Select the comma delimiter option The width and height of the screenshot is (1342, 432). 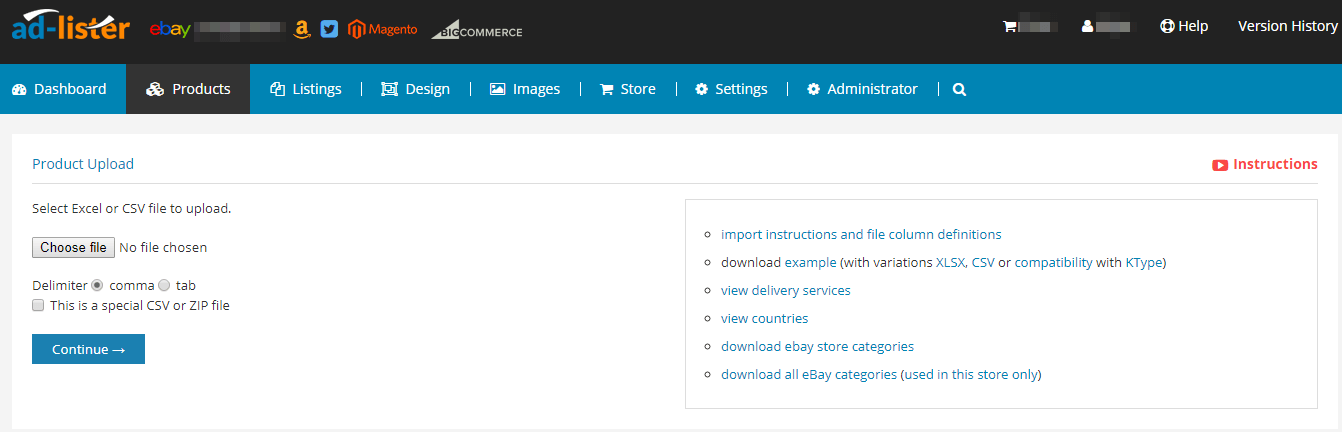[x=97, y=285]
